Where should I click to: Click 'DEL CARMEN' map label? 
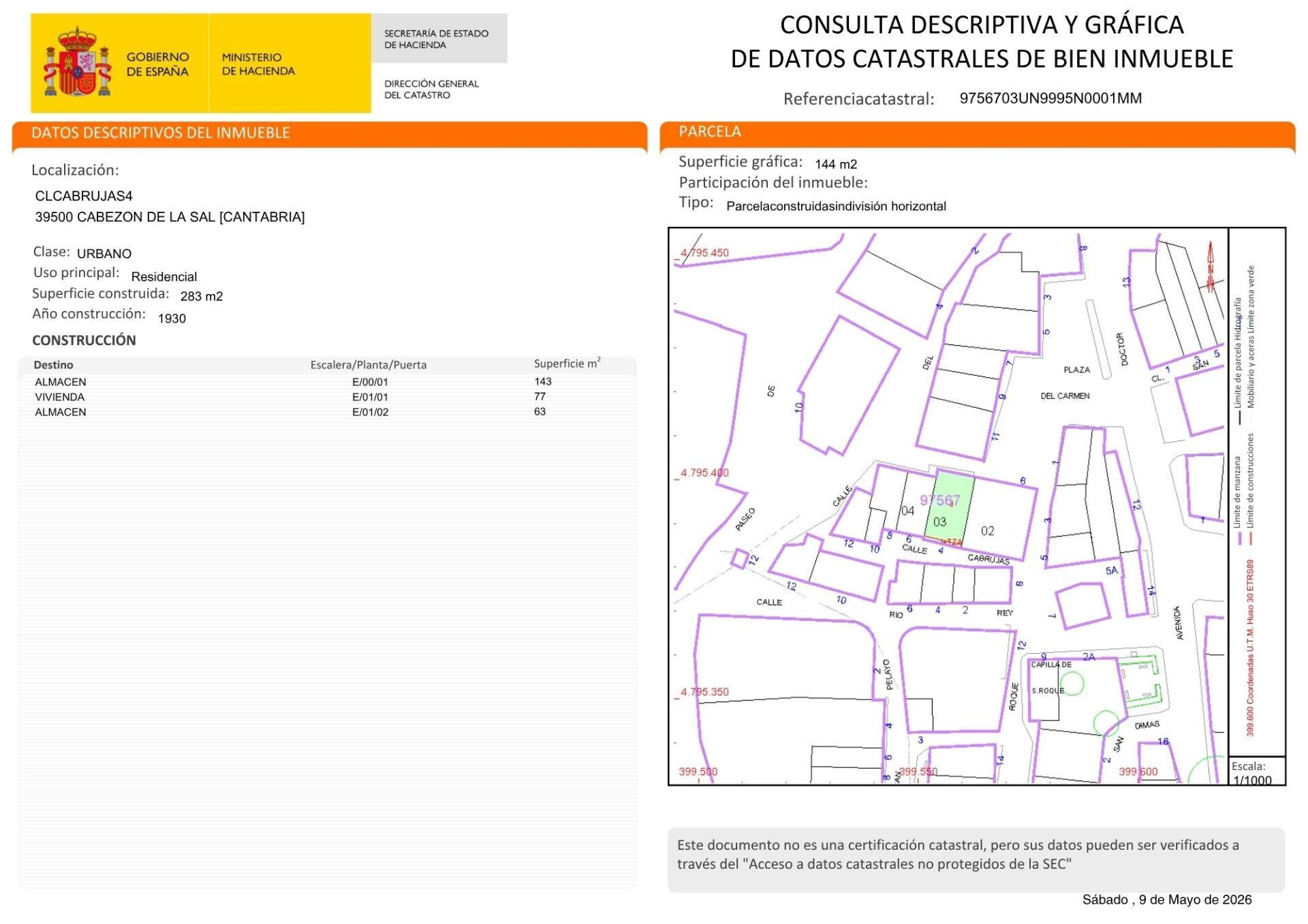point(1065,396)
